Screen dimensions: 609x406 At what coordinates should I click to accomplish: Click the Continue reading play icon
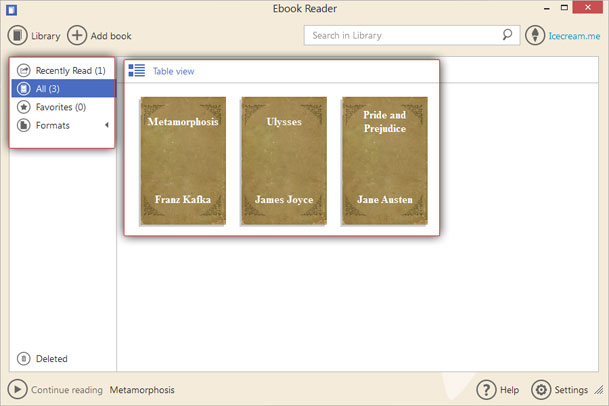click(17, 389)
